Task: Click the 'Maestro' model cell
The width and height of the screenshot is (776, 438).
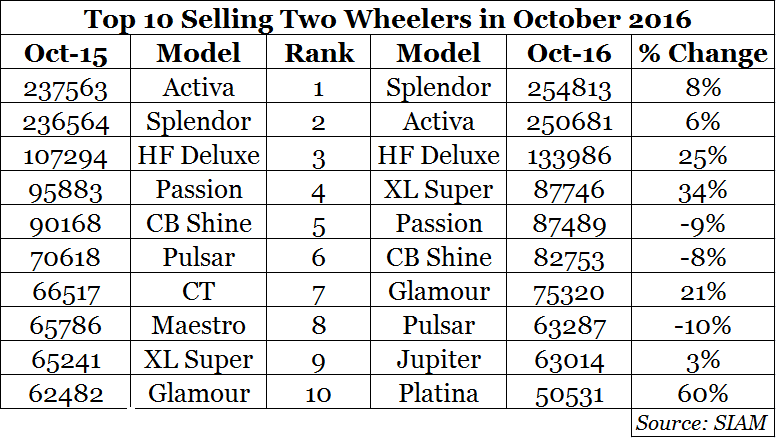Action: click(x=199, y=325)
